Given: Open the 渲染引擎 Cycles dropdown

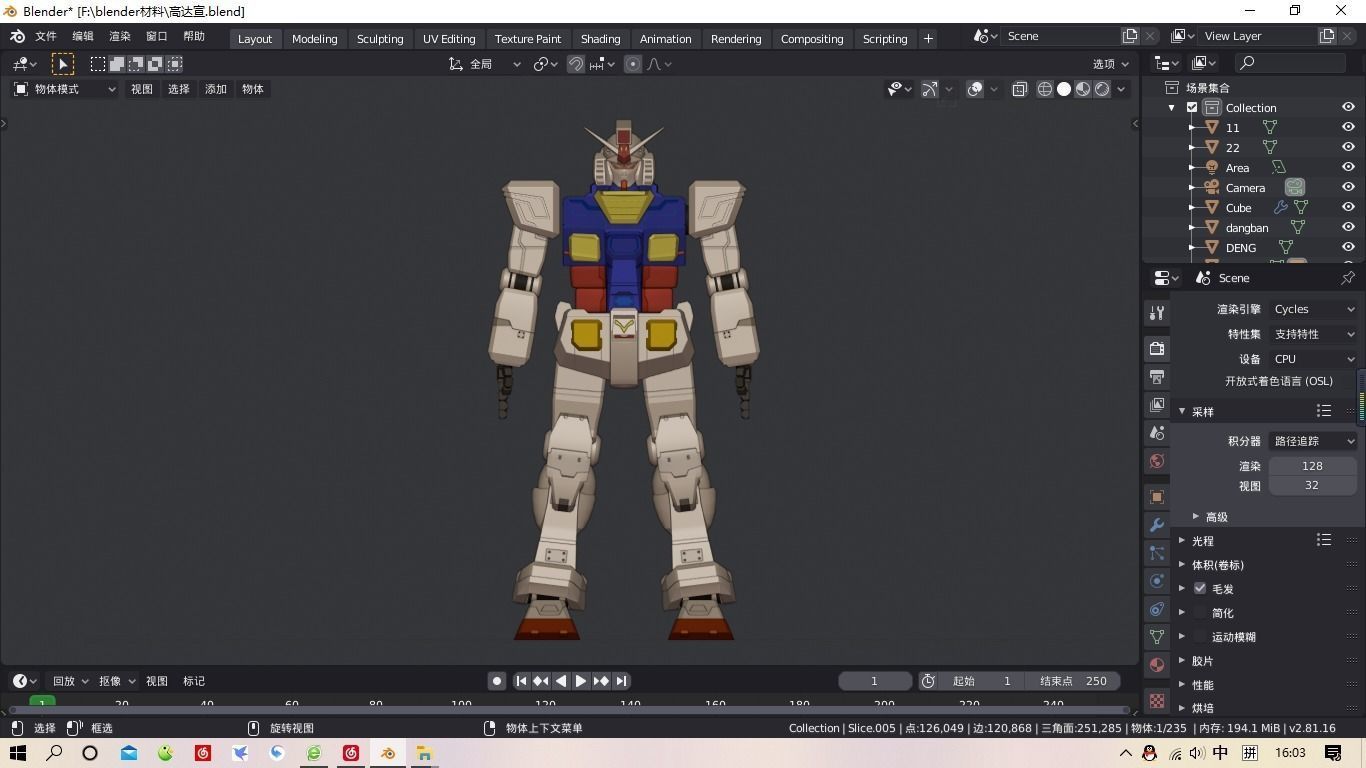Looking at the screenshot, I should (1313, 309).
